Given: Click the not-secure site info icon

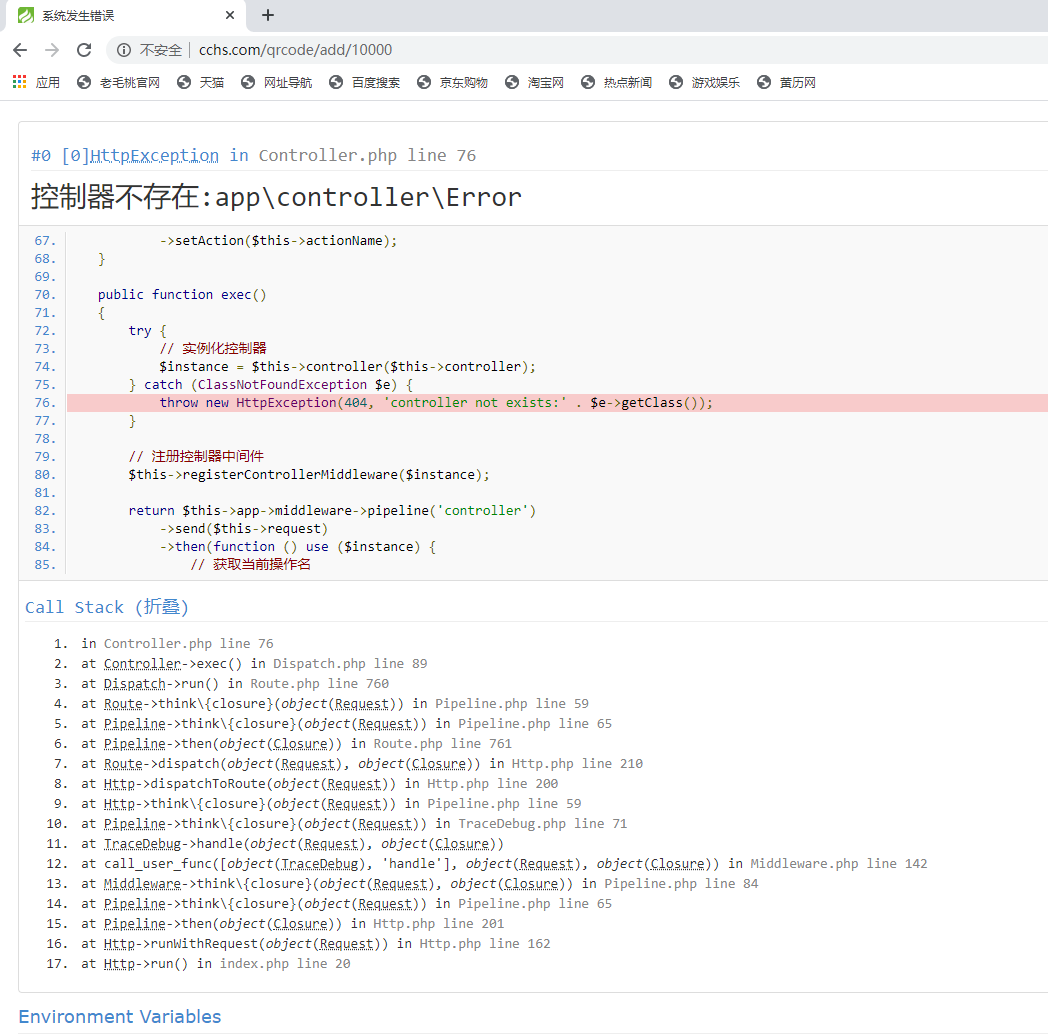Looking at the screenshot, I should click(124, 50).
